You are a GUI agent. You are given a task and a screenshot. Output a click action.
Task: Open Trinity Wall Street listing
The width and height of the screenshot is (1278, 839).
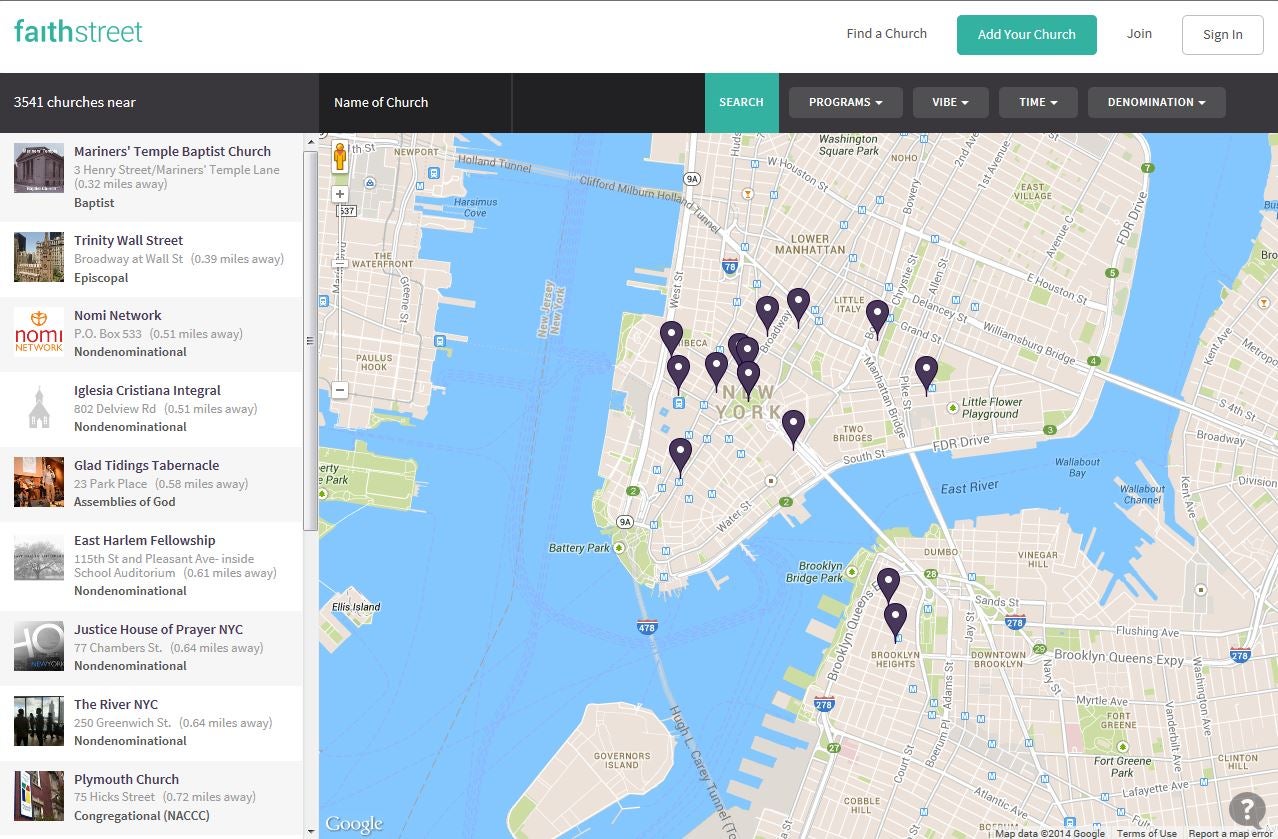tap(128, 240)
